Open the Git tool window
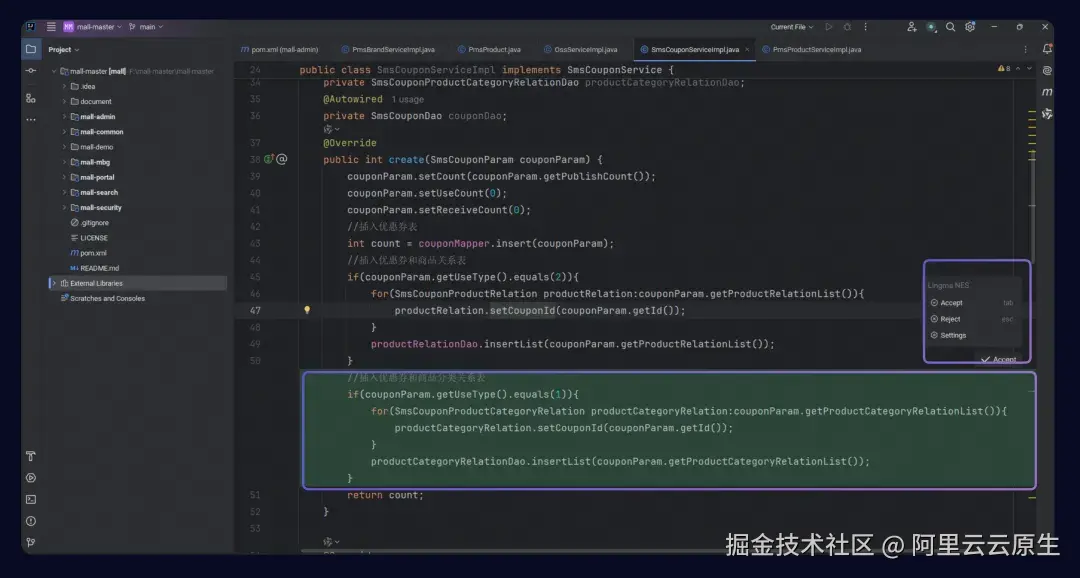This screenshot has height=578, width=1080. tap(30, 543)
